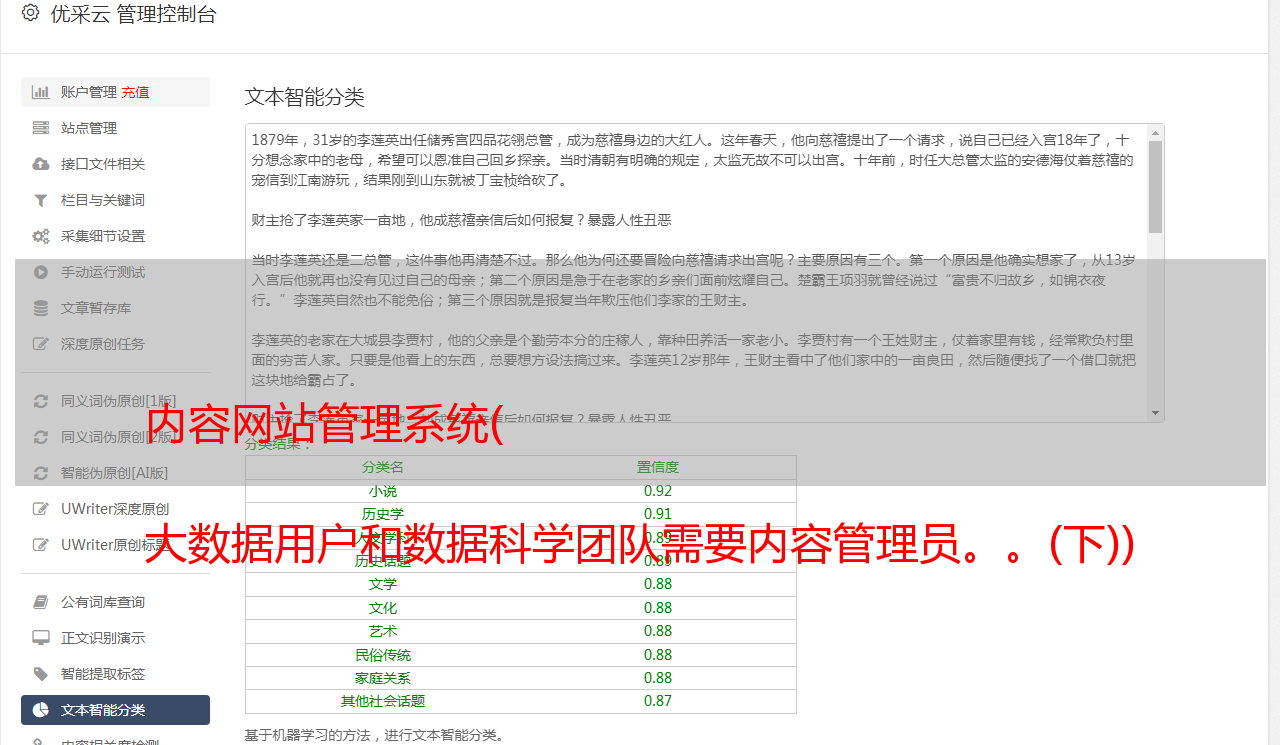
Task: Open 站点管理 in the sidebar
Action: tap(115, 128)
